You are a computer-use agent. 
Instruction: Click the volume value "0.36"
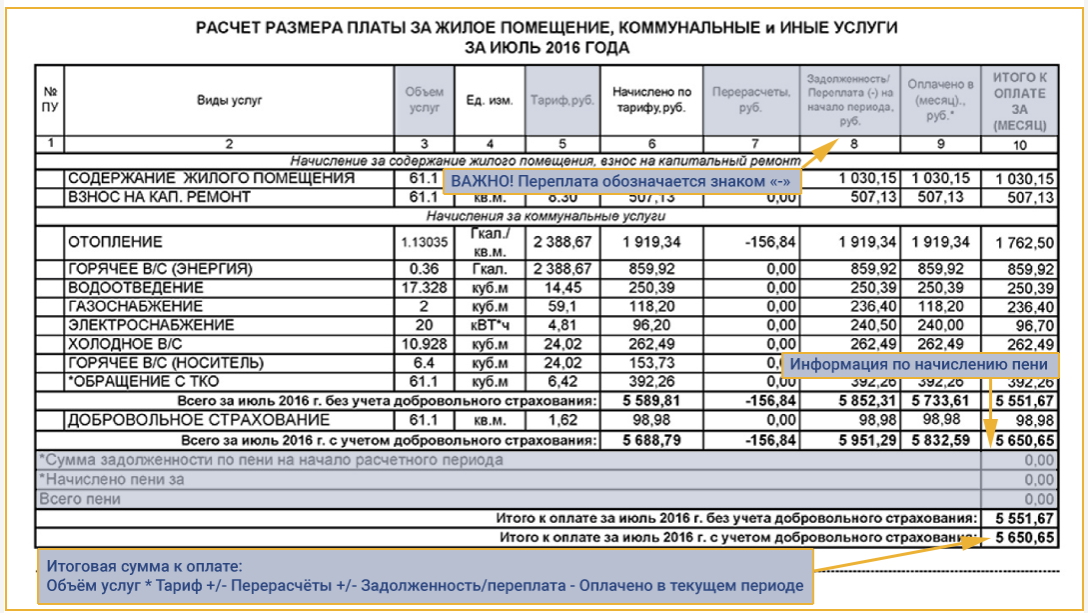coord(424,269)
